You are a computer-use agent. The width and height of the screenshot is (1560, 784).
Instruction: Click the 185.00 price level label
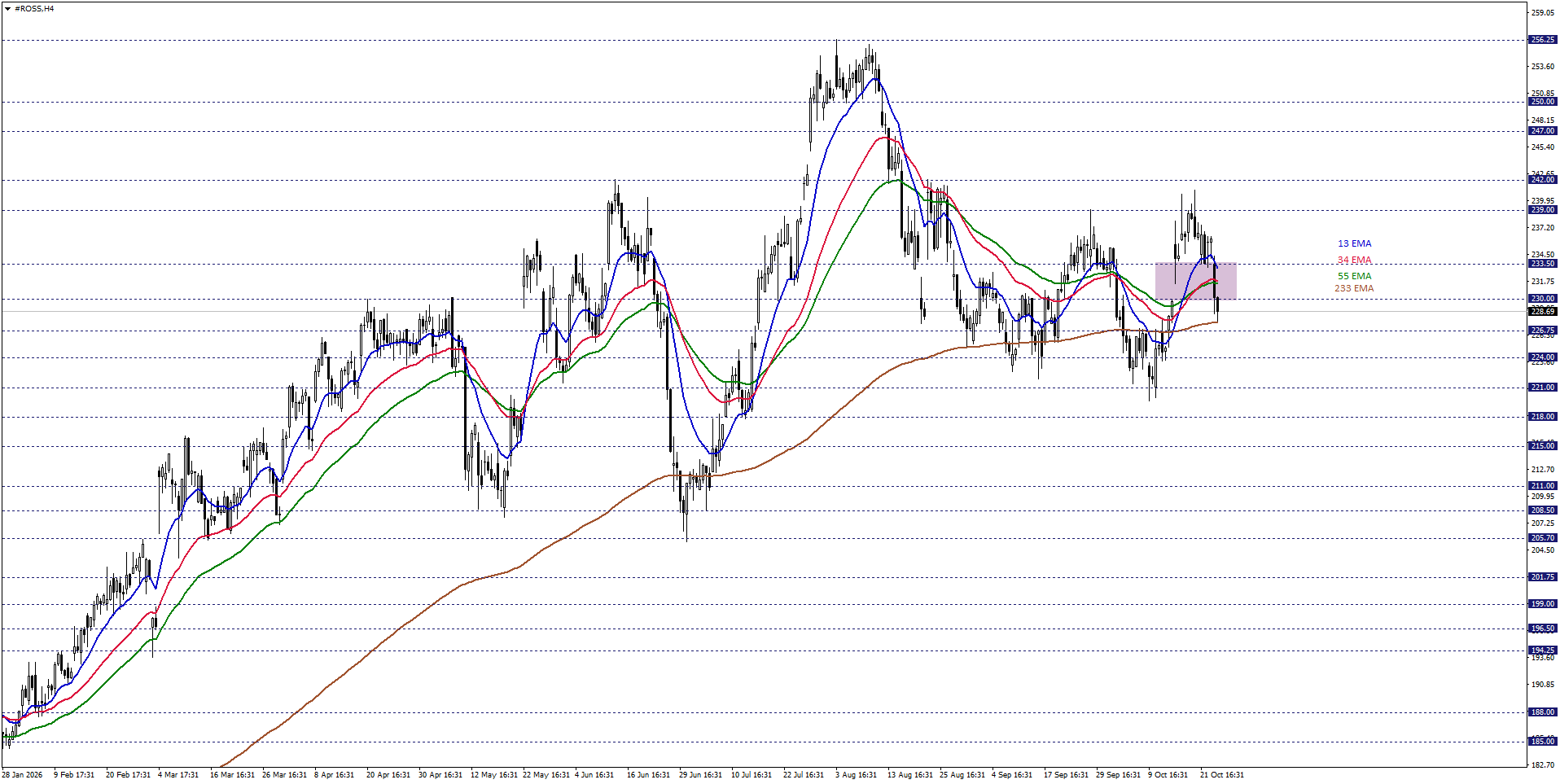(x=1542, y=742)
